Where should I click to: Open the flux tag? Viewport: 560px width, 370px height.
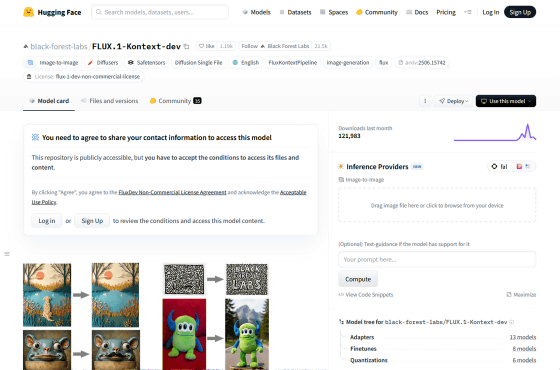click(384, 62)
